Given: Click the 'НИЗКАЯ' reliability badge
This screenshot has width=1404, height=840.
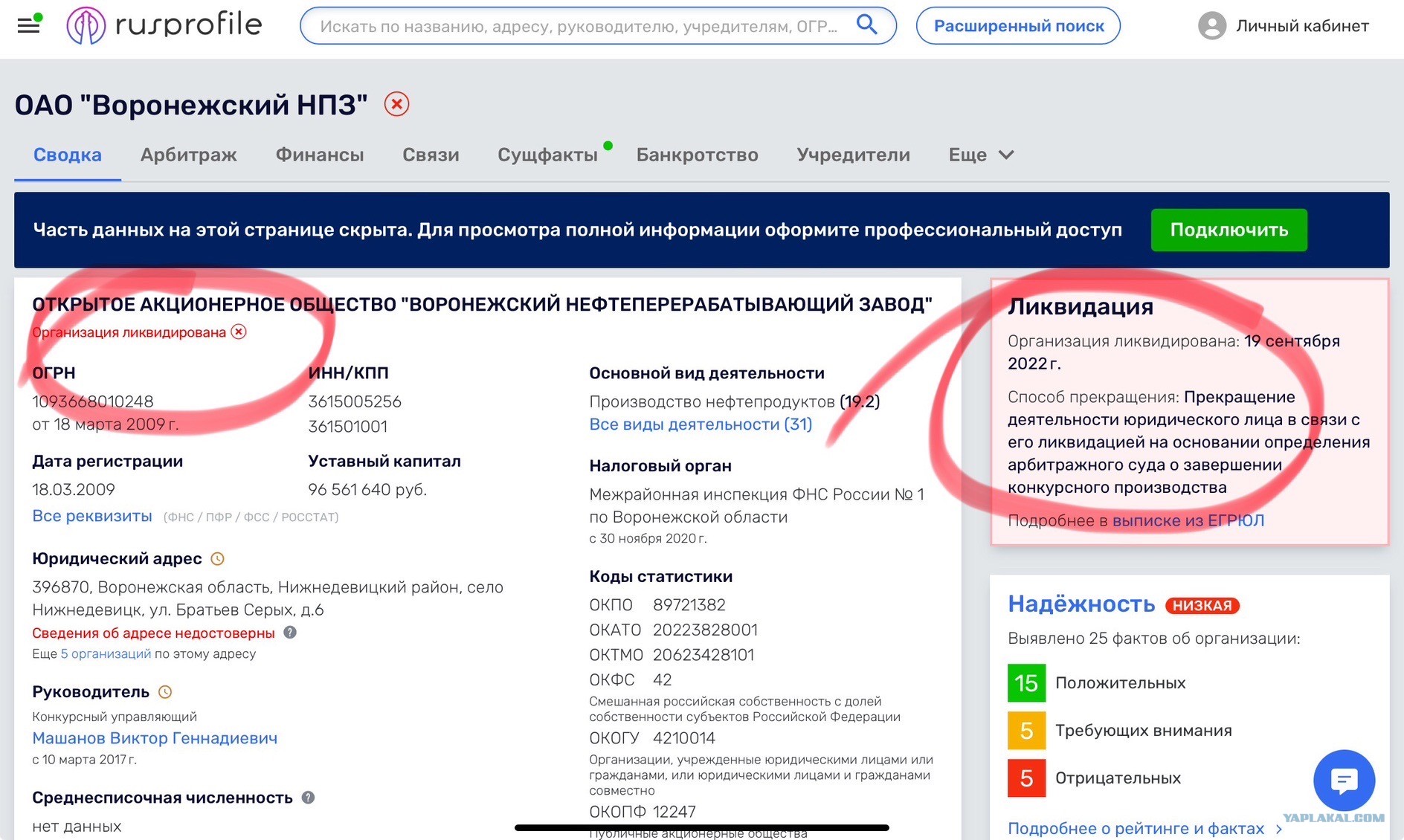Looking at the screenshot, I should point(1202,606).
